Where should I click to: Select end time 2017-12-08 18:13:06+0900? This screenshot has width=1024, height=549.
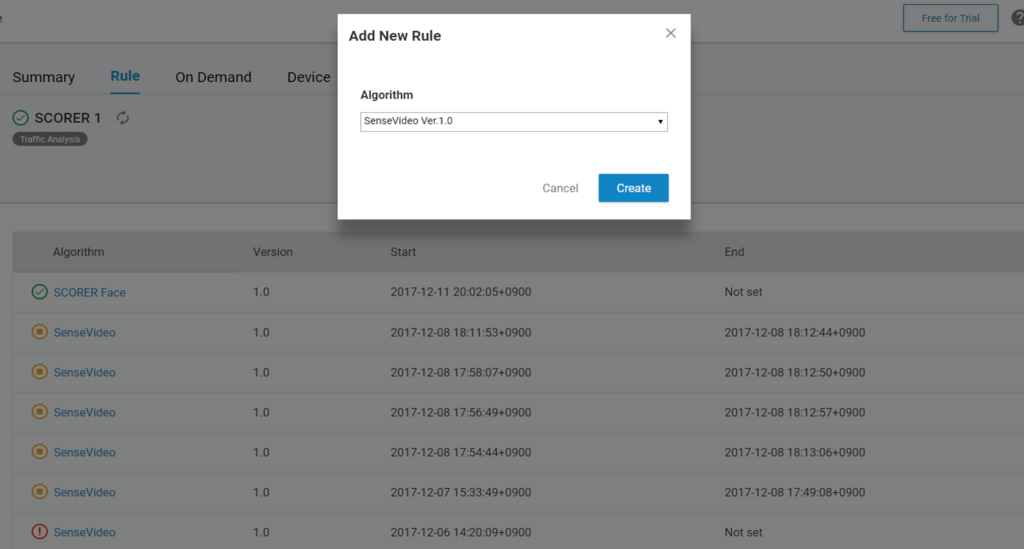tap(794, 452)
